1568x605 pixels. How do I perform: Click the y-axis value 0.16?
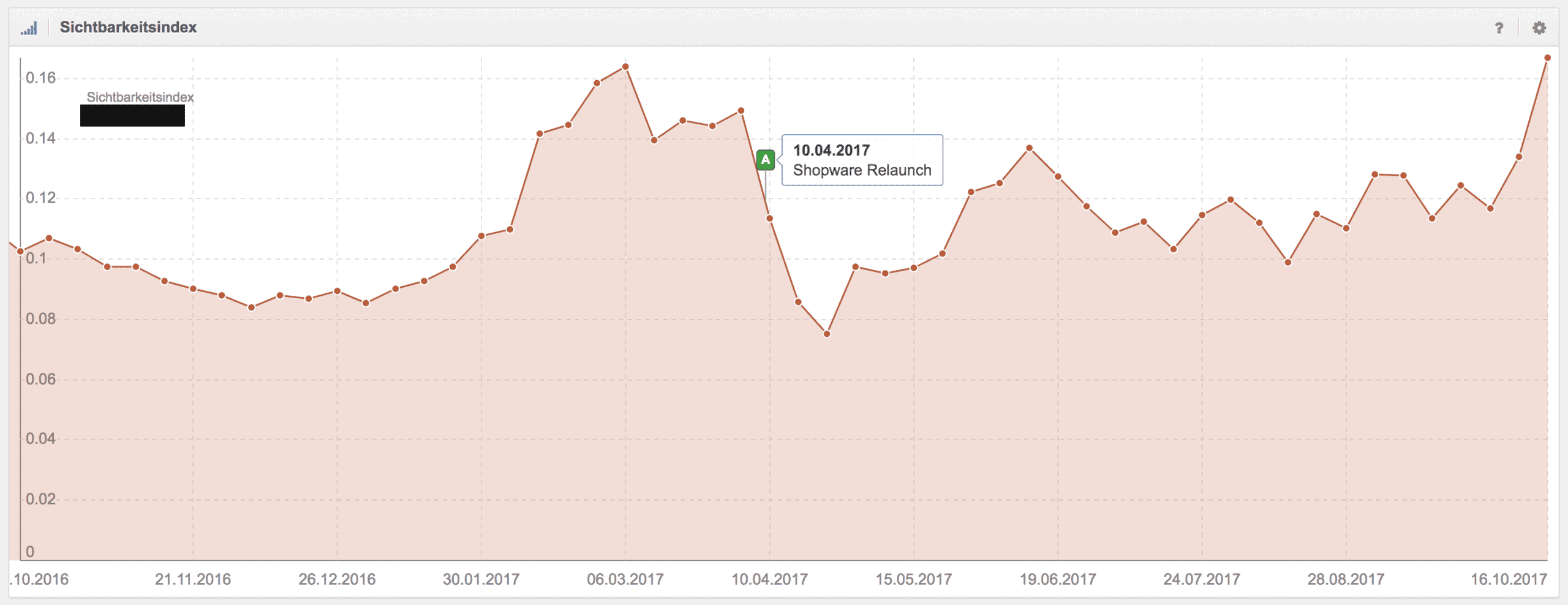coord(41,78)
